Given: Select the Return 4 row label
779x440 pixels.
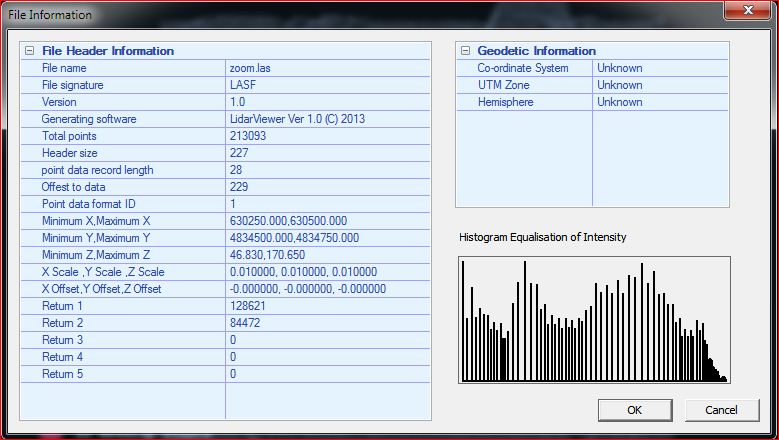Looking at the screenshot, I should pos(62,357).
